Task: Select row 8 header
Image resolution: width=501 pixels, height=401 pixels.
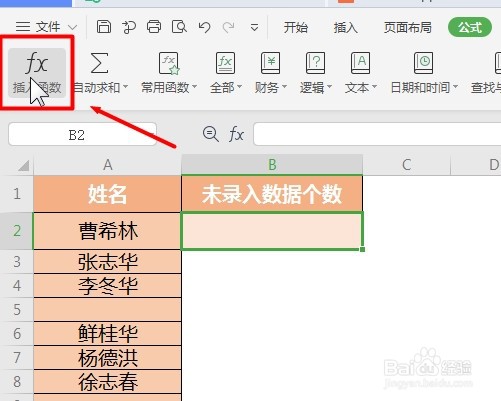Action: (17, 382)
